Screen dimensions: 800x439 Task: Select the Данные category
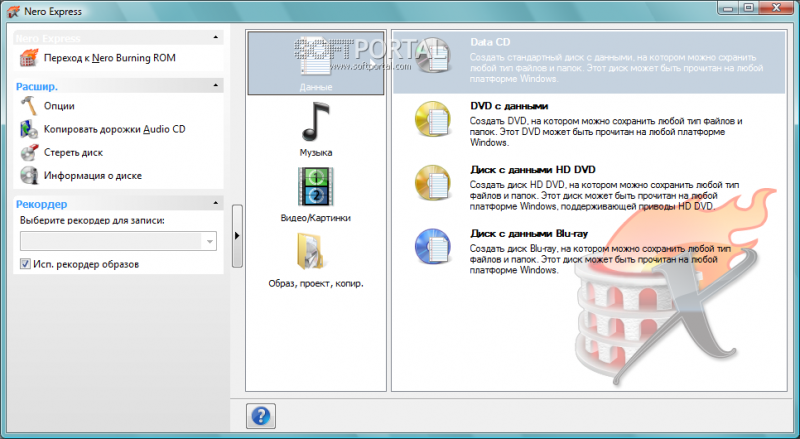pyautogui.click(x=316, y=63)
